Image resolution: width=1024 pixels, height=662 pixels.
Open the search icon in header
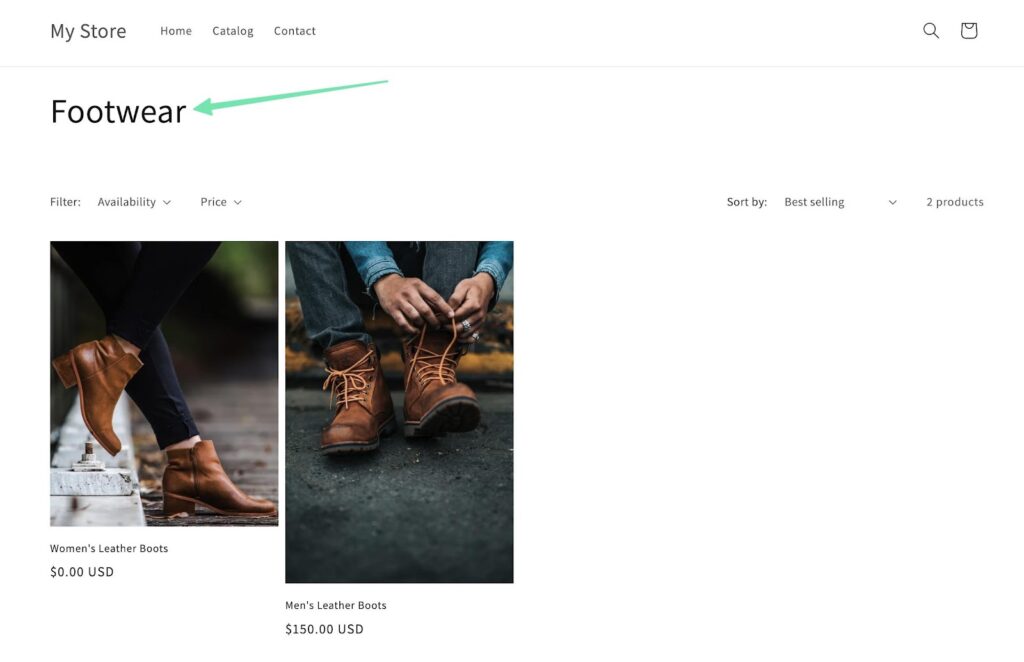pos(930,31)
